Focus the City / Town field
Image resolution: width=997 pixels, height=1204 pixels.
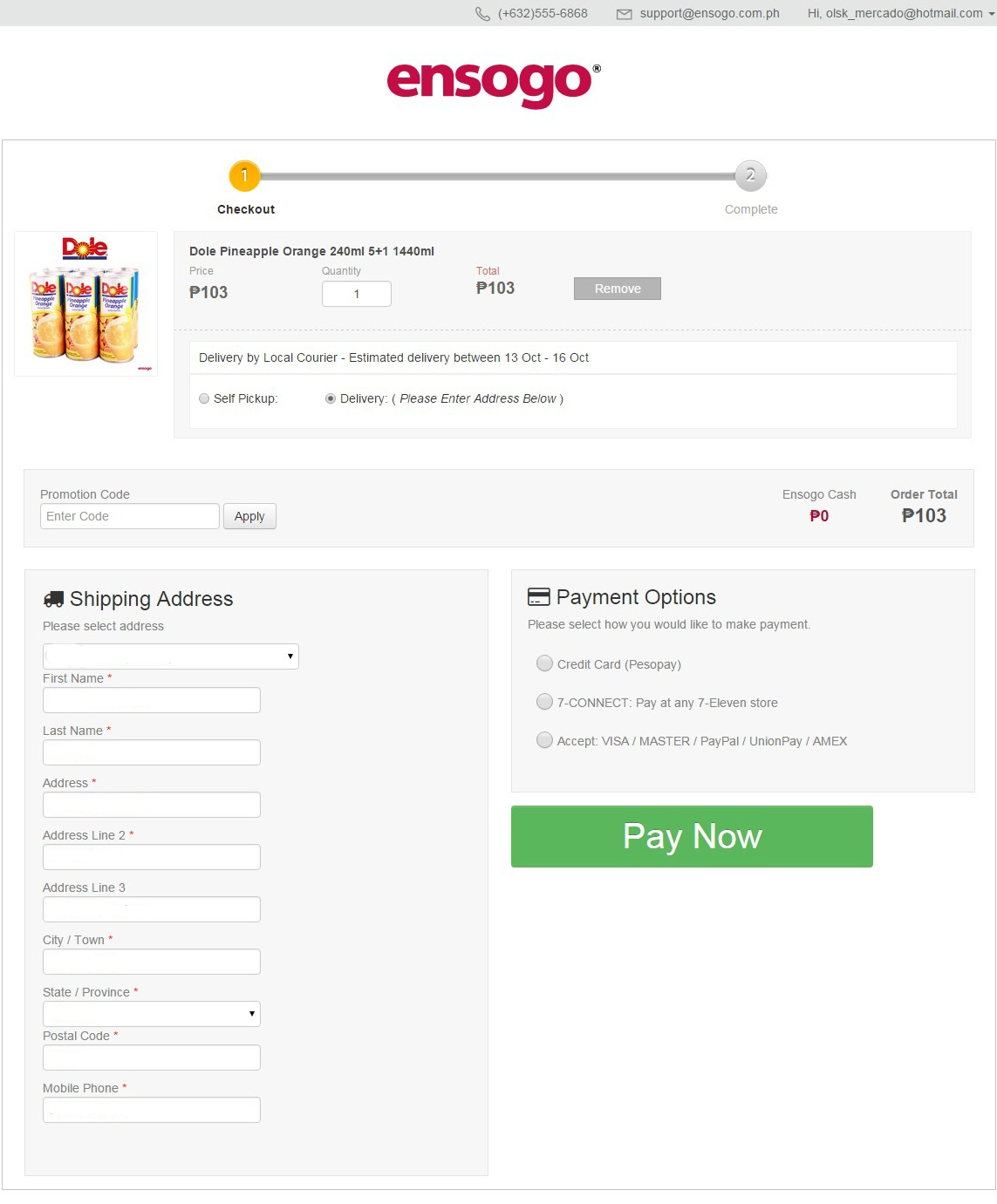(152, 962)
